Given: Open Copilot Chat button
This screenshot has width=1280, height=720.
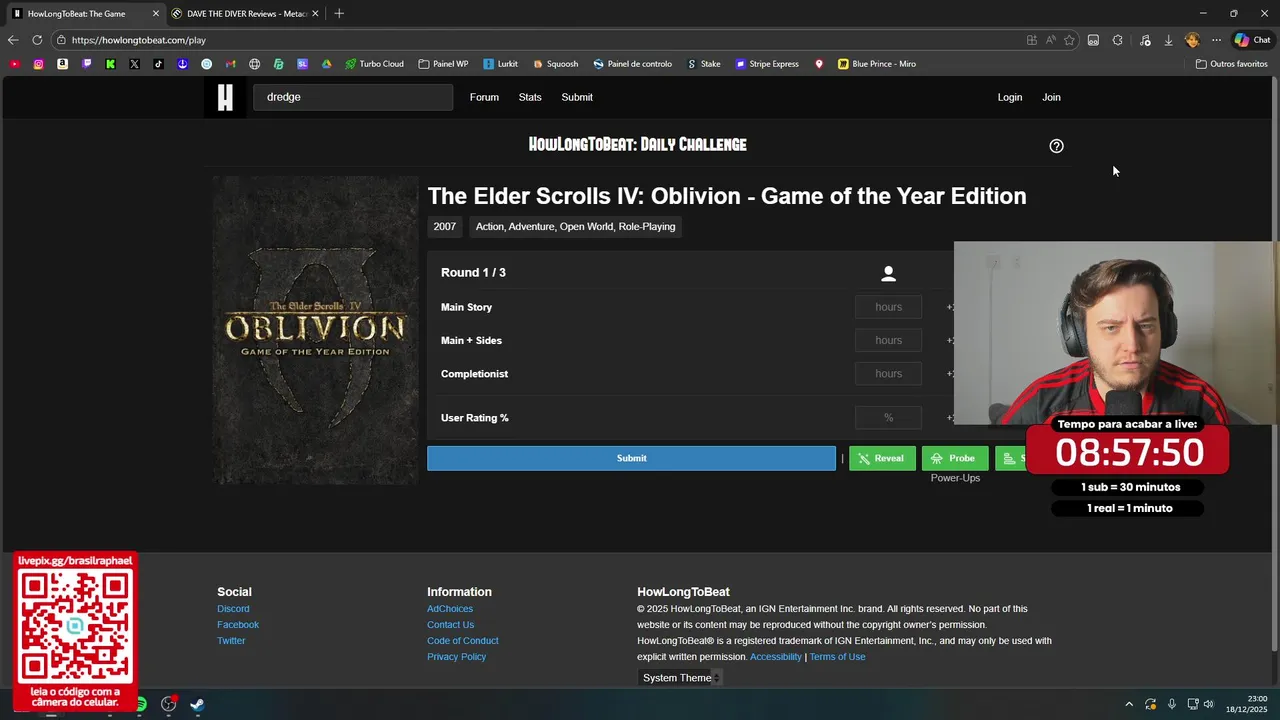Looking at the screenshot, I should (x=1252, y=40).
